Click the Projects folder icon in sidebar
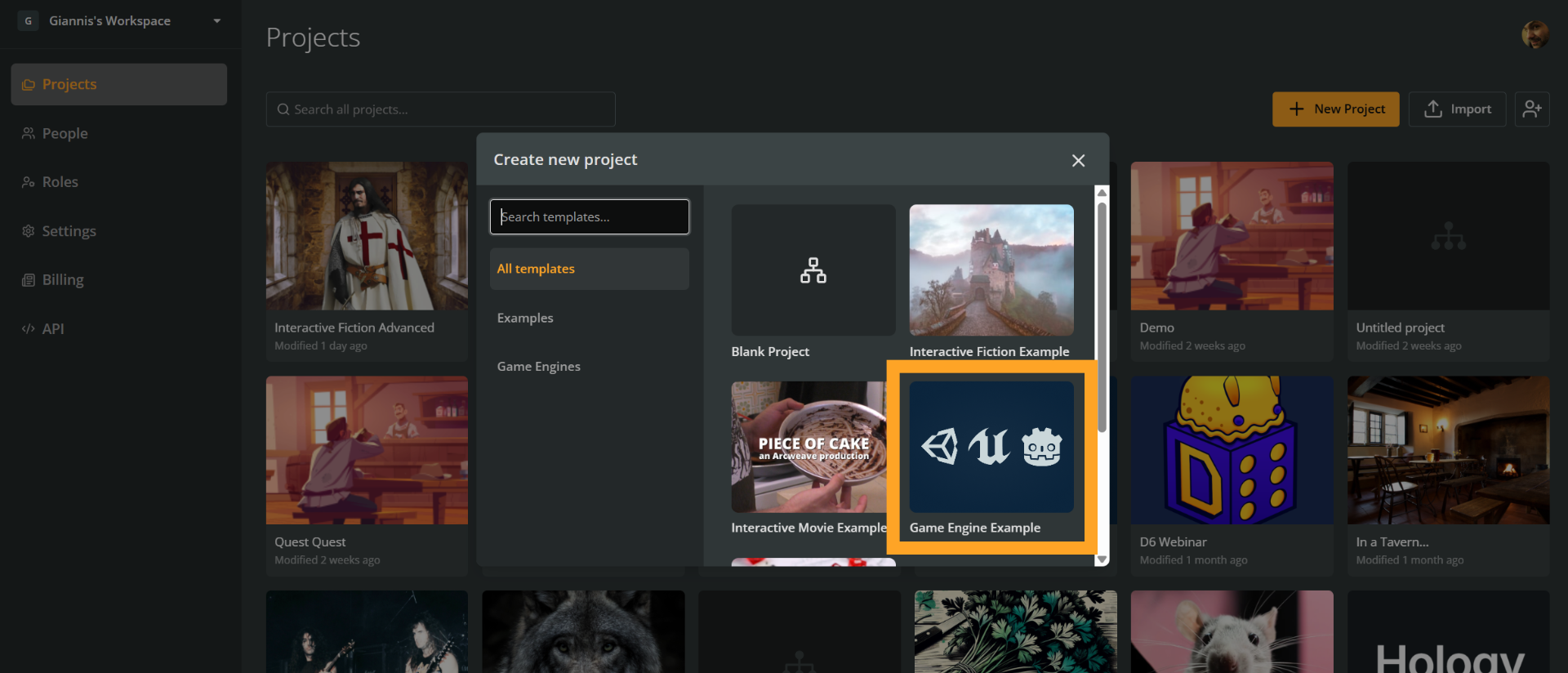The width and height of the screenshot is (1568, 673). (29, 84)
